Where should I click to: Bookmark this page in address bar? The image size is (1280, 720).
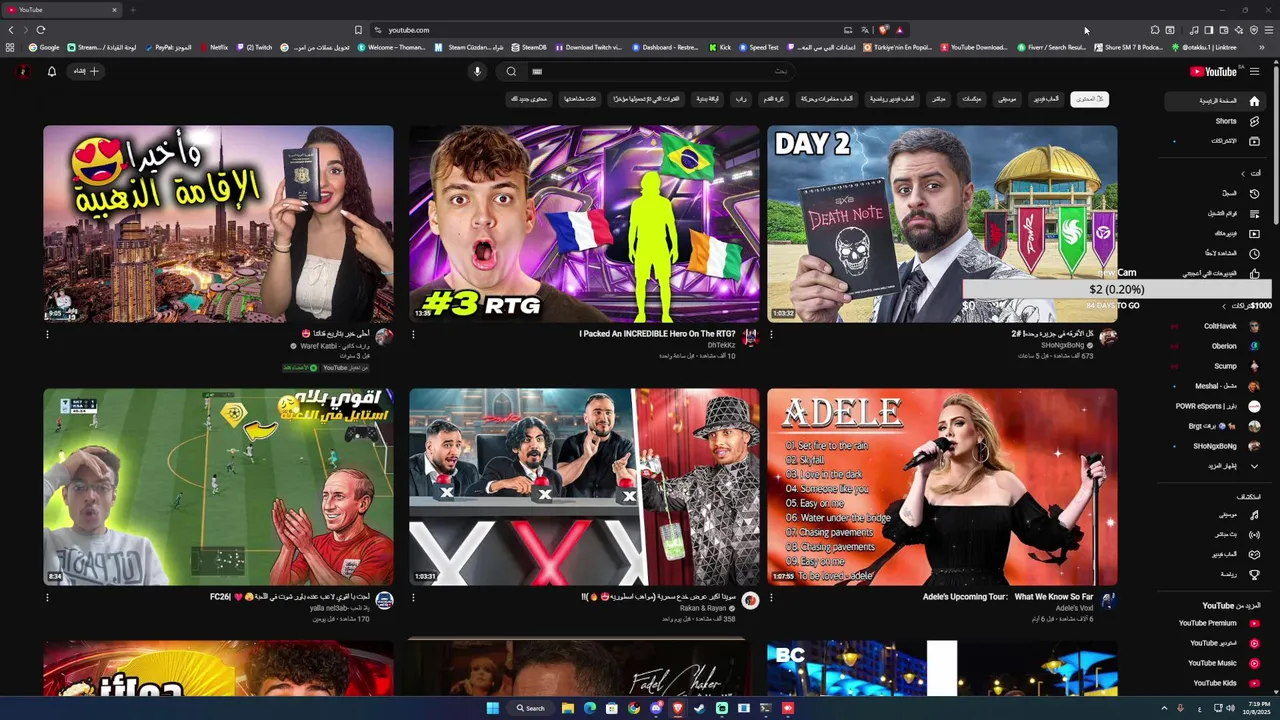click(358, 30)
